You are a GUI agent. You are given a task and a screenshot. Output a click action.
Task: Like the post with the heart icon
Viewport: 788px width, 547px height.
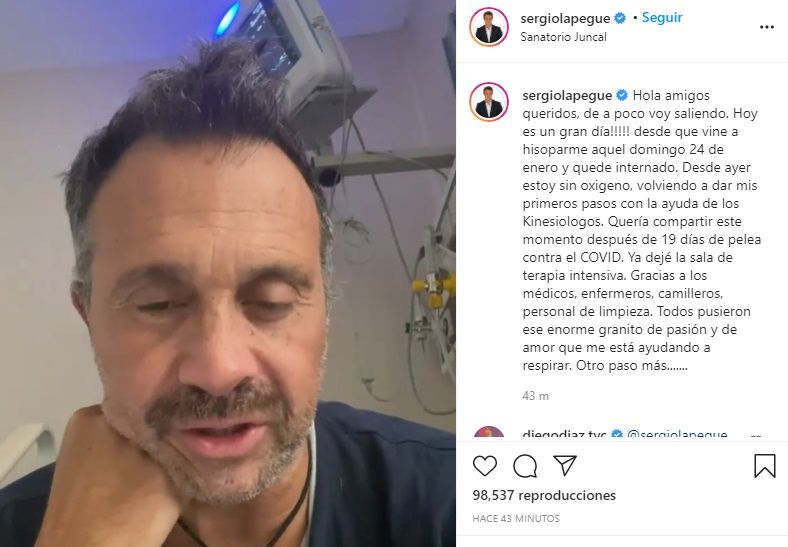coord(485,466)
